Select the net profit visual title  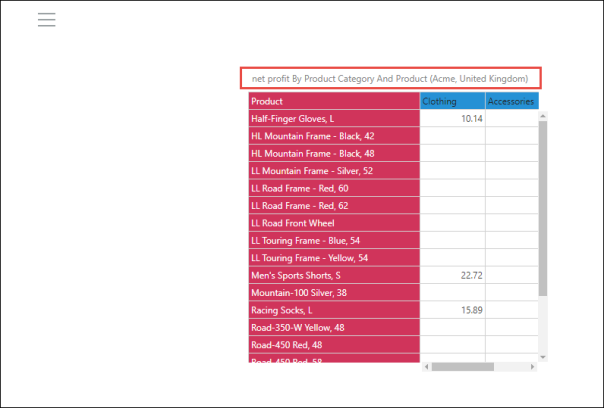[x=391, y=77]
